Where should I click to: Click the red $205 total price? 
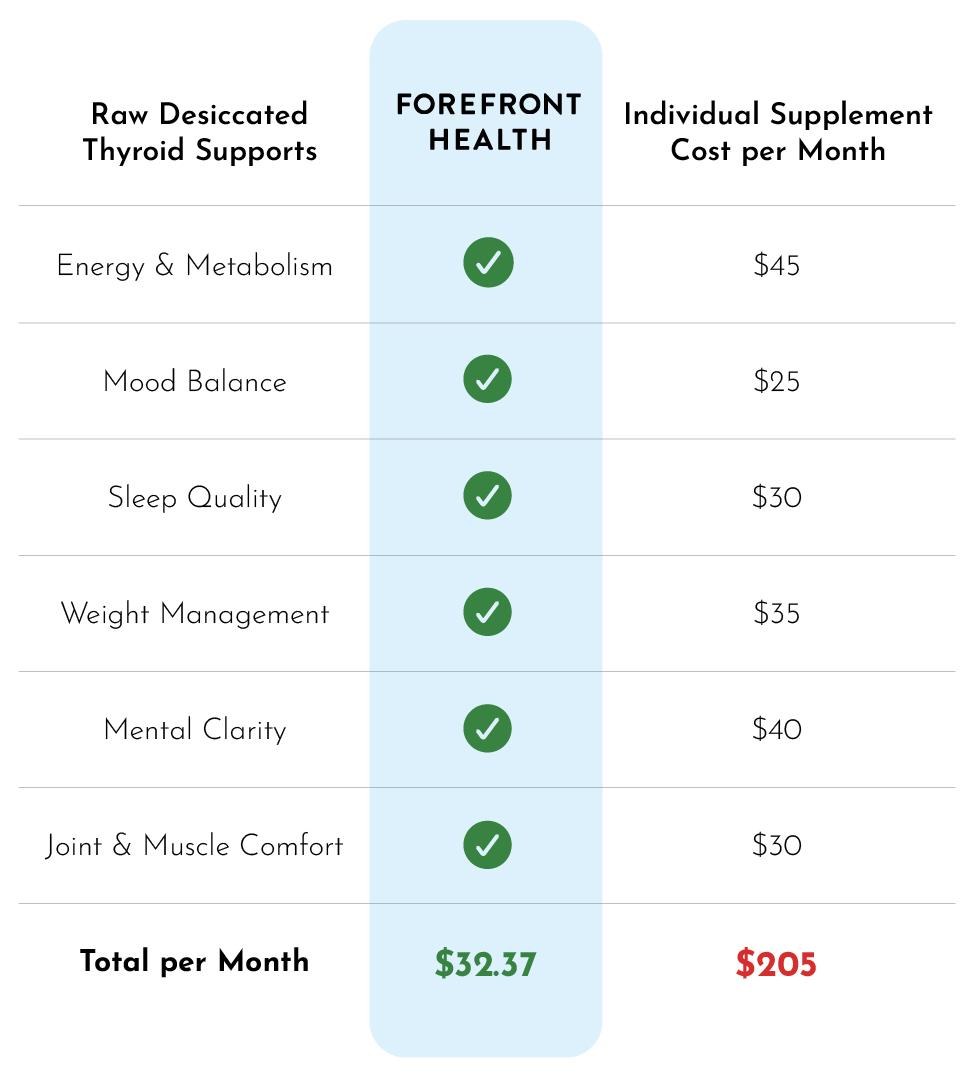tap(776, 963)
